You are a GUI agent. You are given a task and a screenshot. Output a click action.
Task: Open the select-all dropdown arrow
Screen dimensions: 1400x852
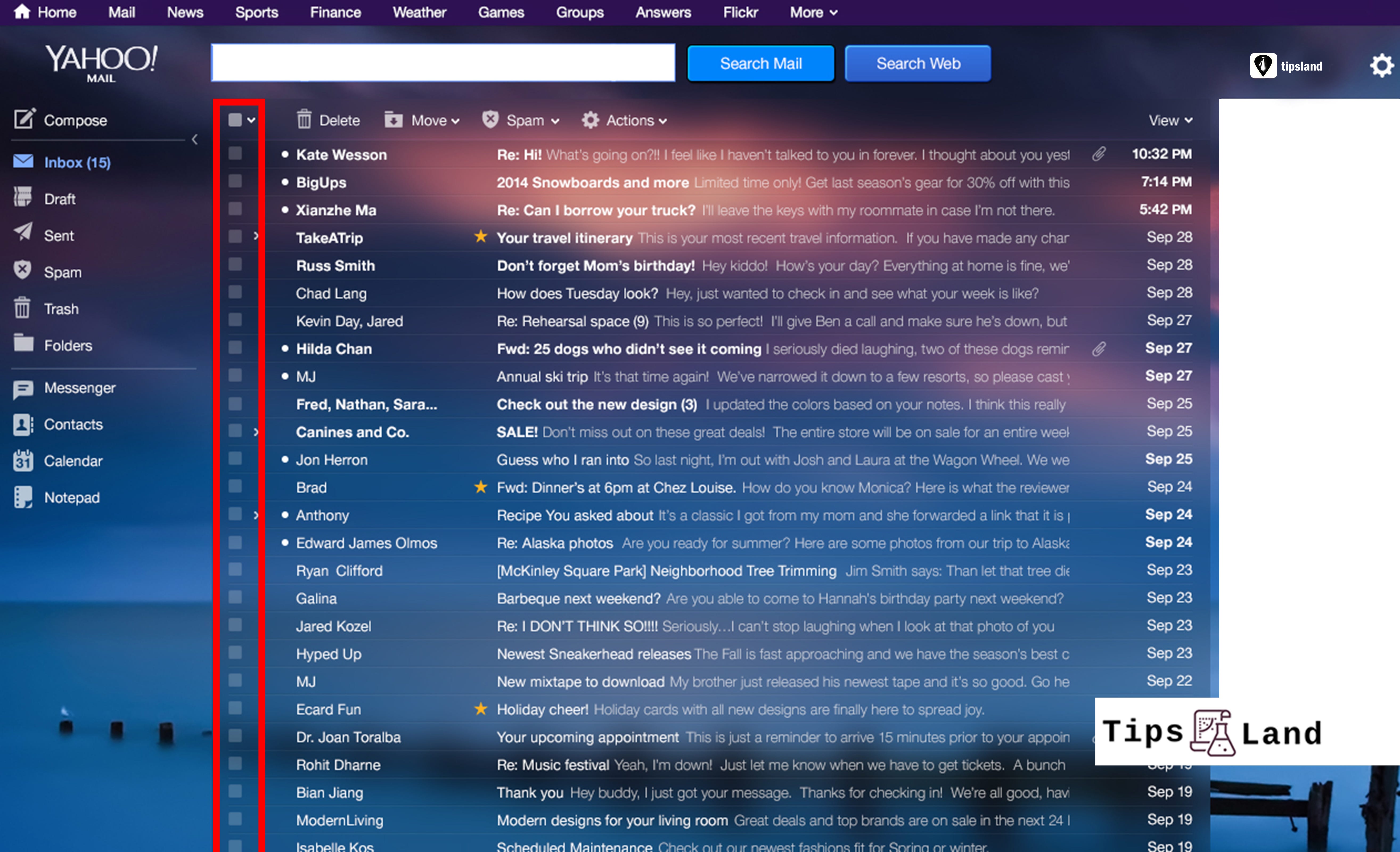251,120
